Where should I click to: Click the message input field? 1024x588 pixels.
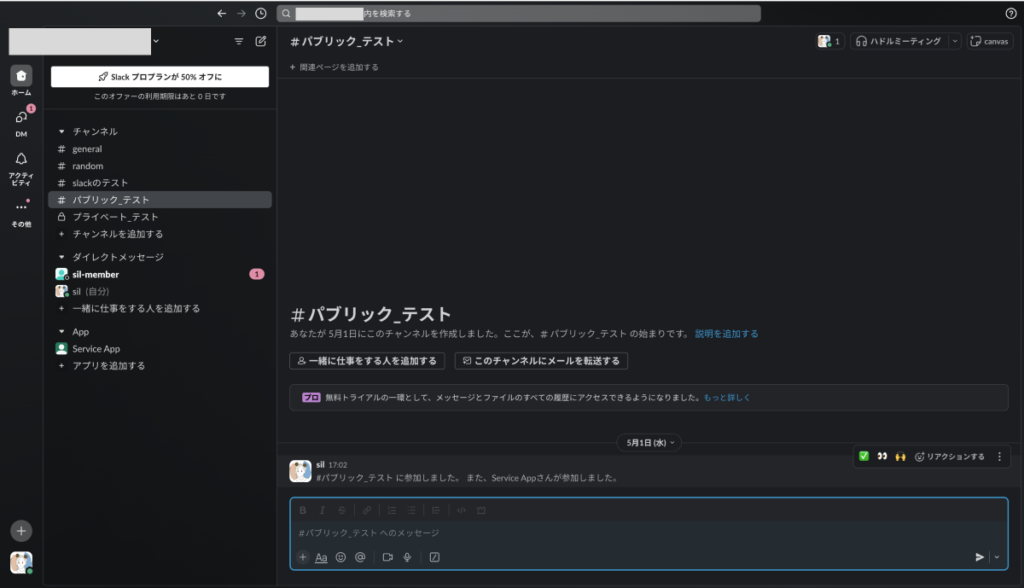640,533
